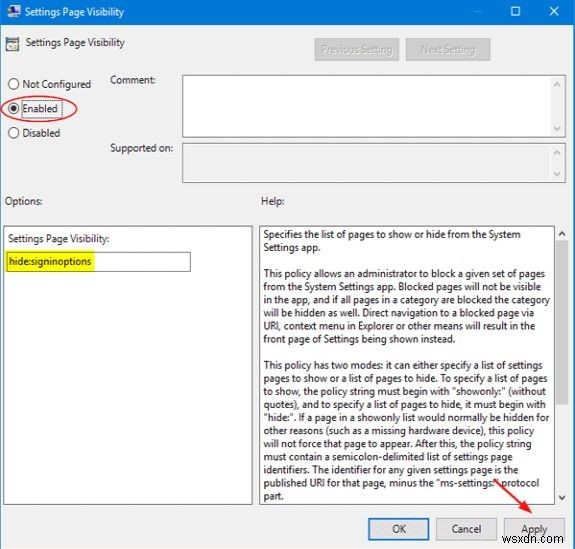Click the 'Options:' label
575x549 pixels.
(x=23, y=201)
